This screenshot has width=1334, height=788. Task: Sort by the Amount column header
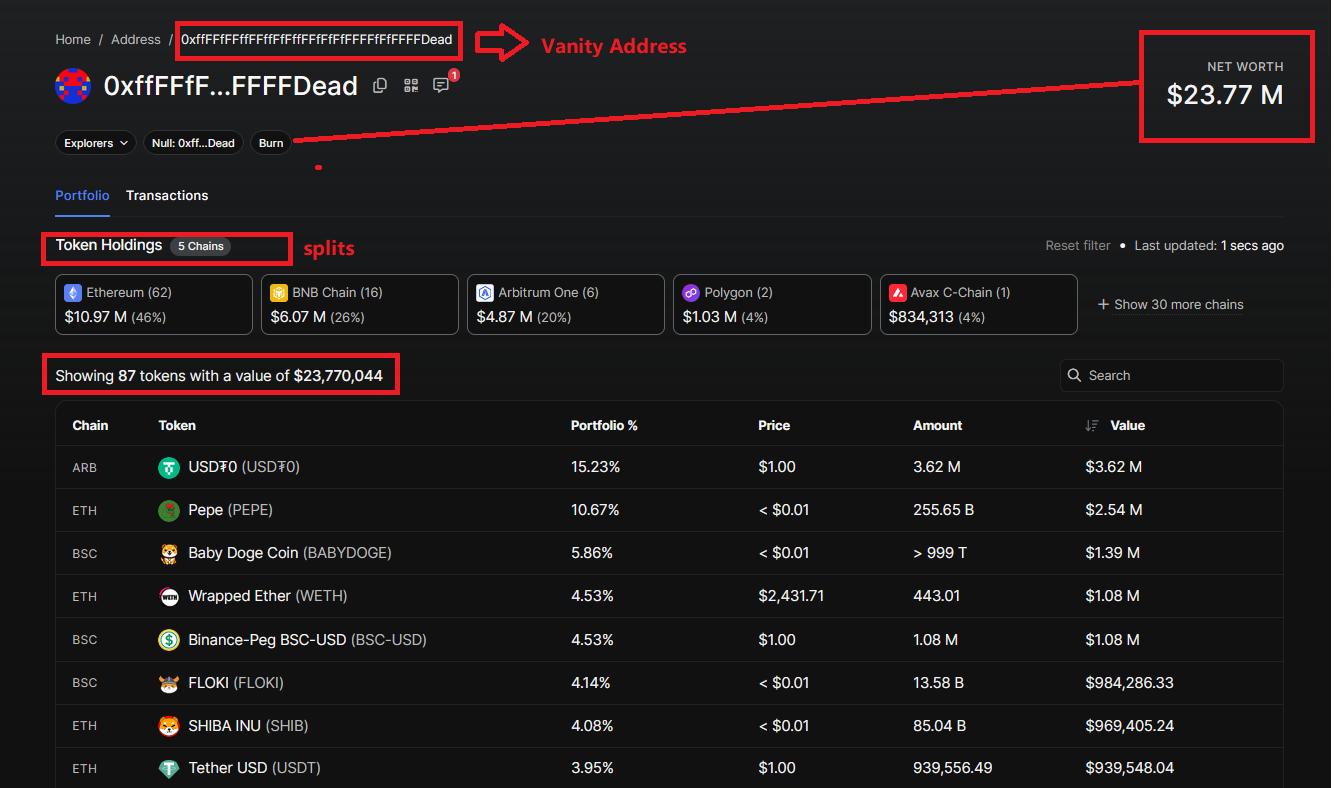(x=937, y=426)
